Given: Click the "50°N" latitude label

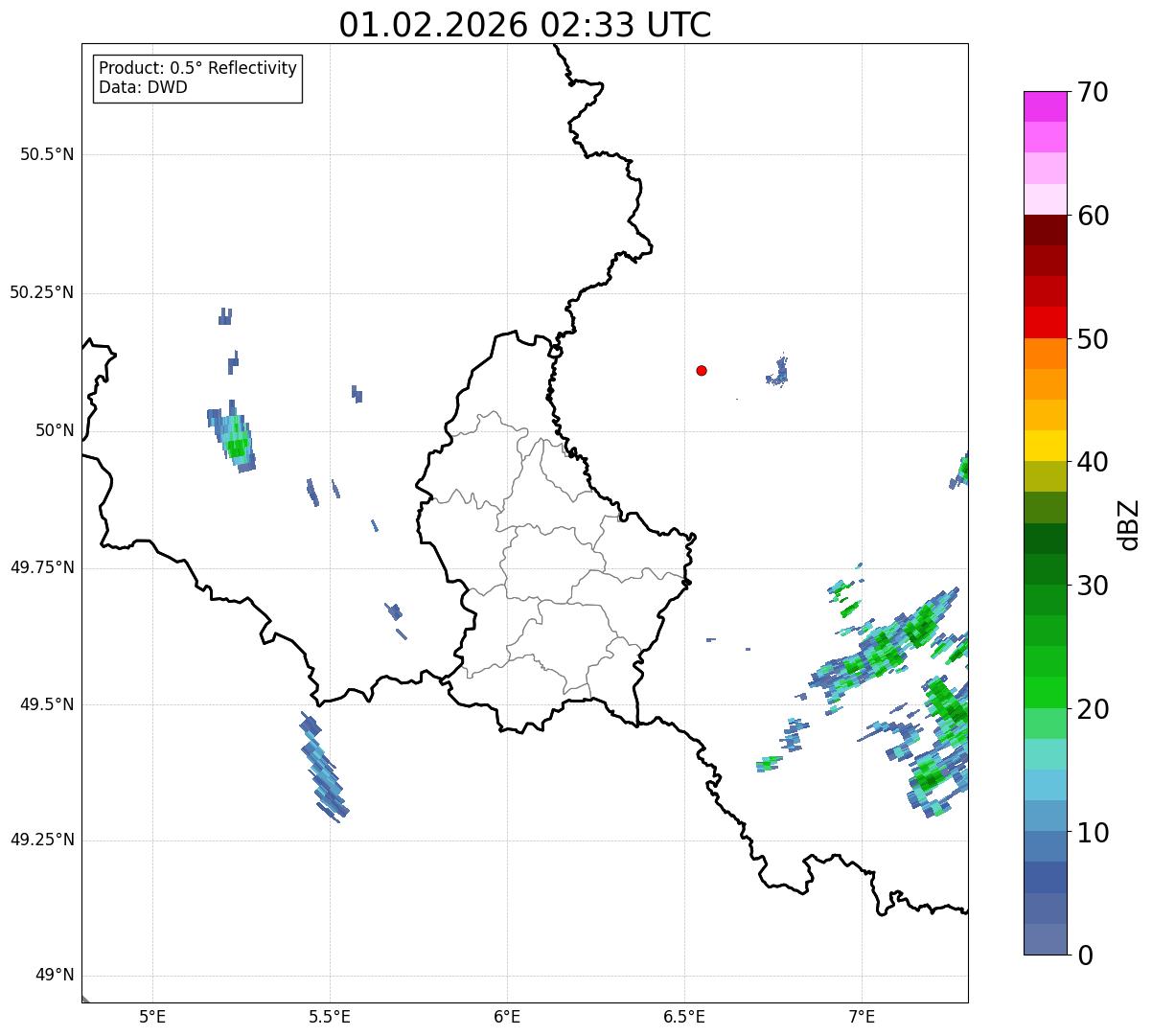Looking at the screenshot, I should (x=55, y=430).
